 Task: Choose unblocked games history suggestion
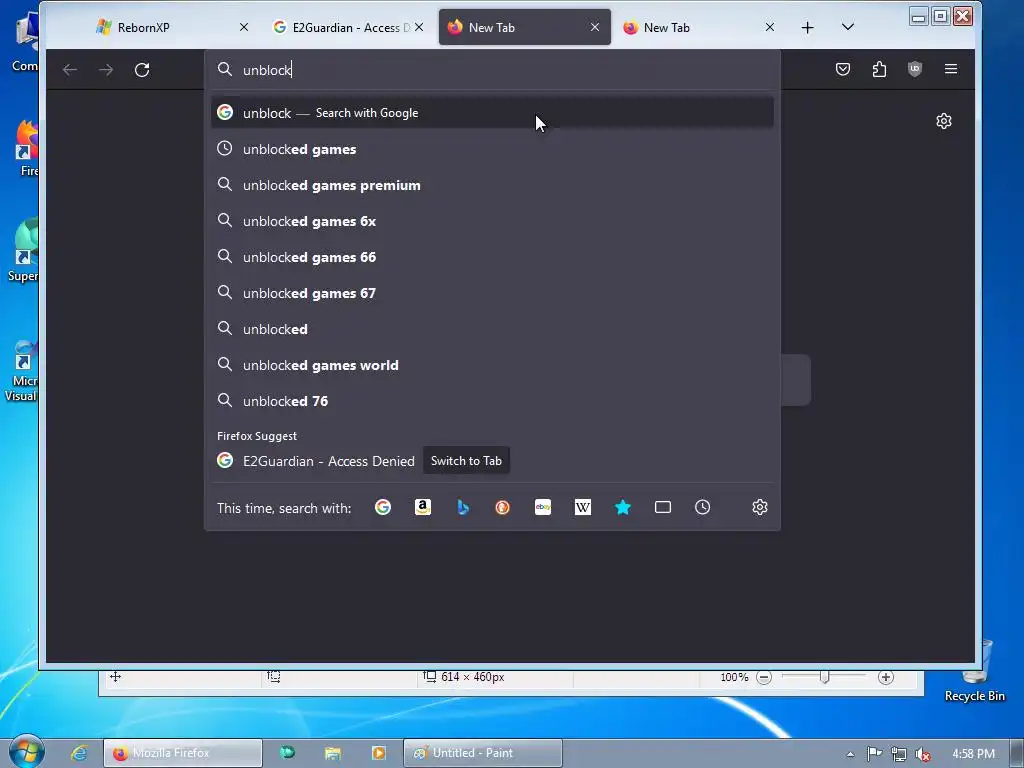pos(492,149)
